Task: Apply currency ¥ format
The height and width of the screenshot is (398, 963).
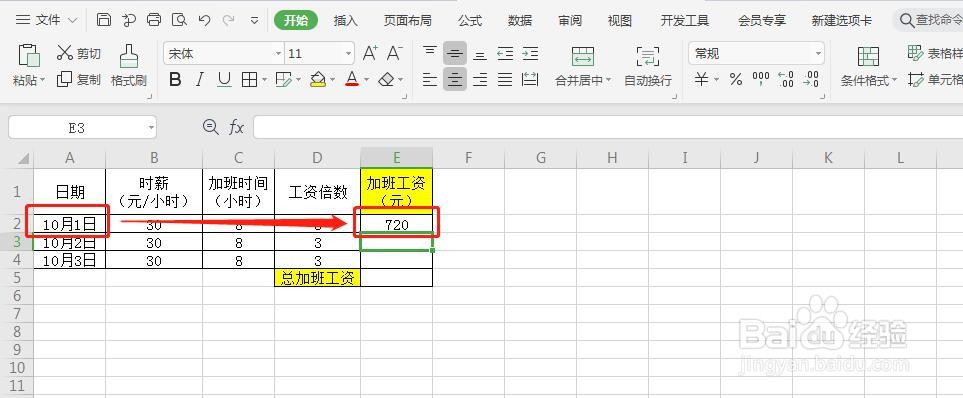Action: [x=701, y=79]
